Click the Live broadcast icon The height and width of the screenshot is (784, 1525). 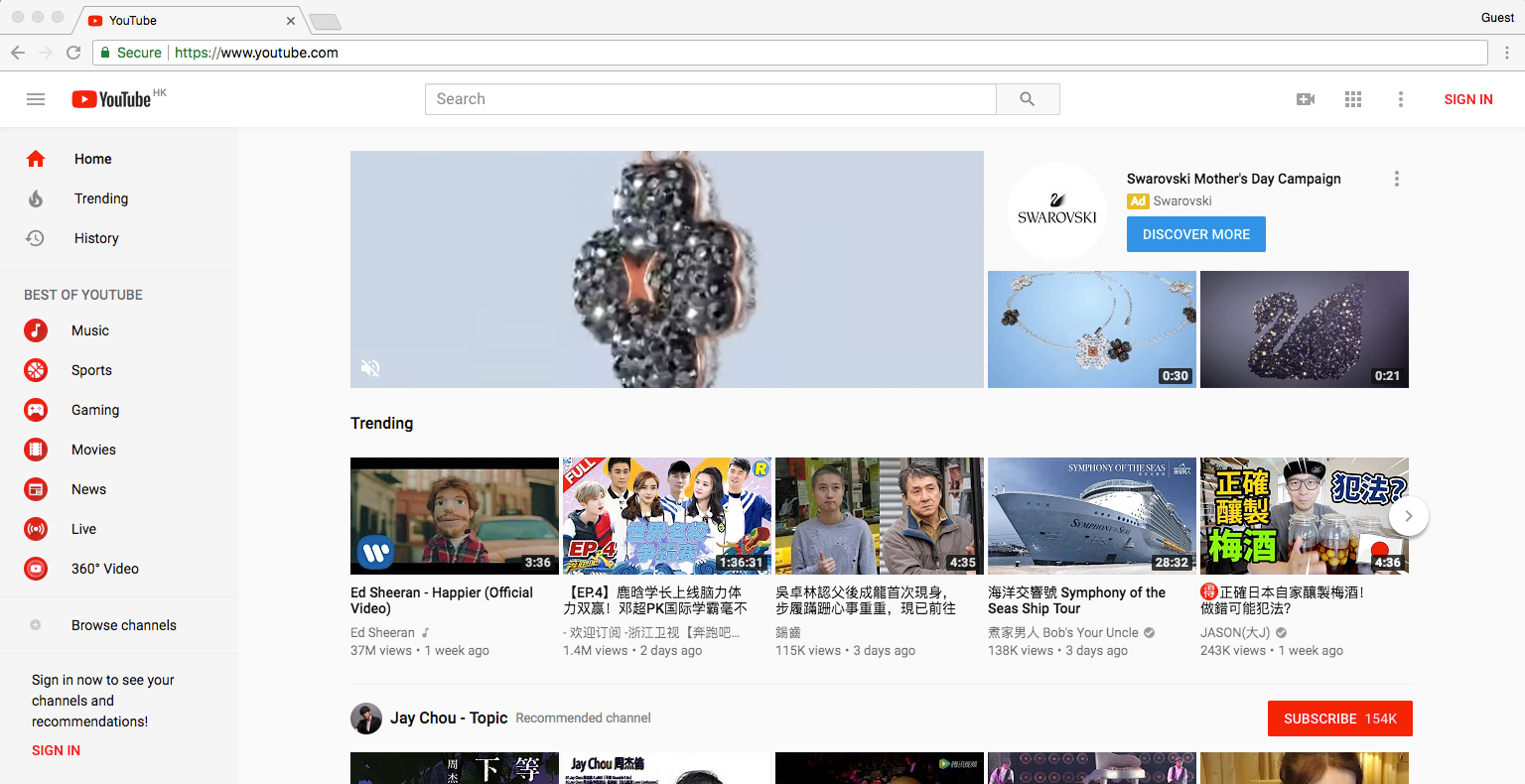click(36, 529)
